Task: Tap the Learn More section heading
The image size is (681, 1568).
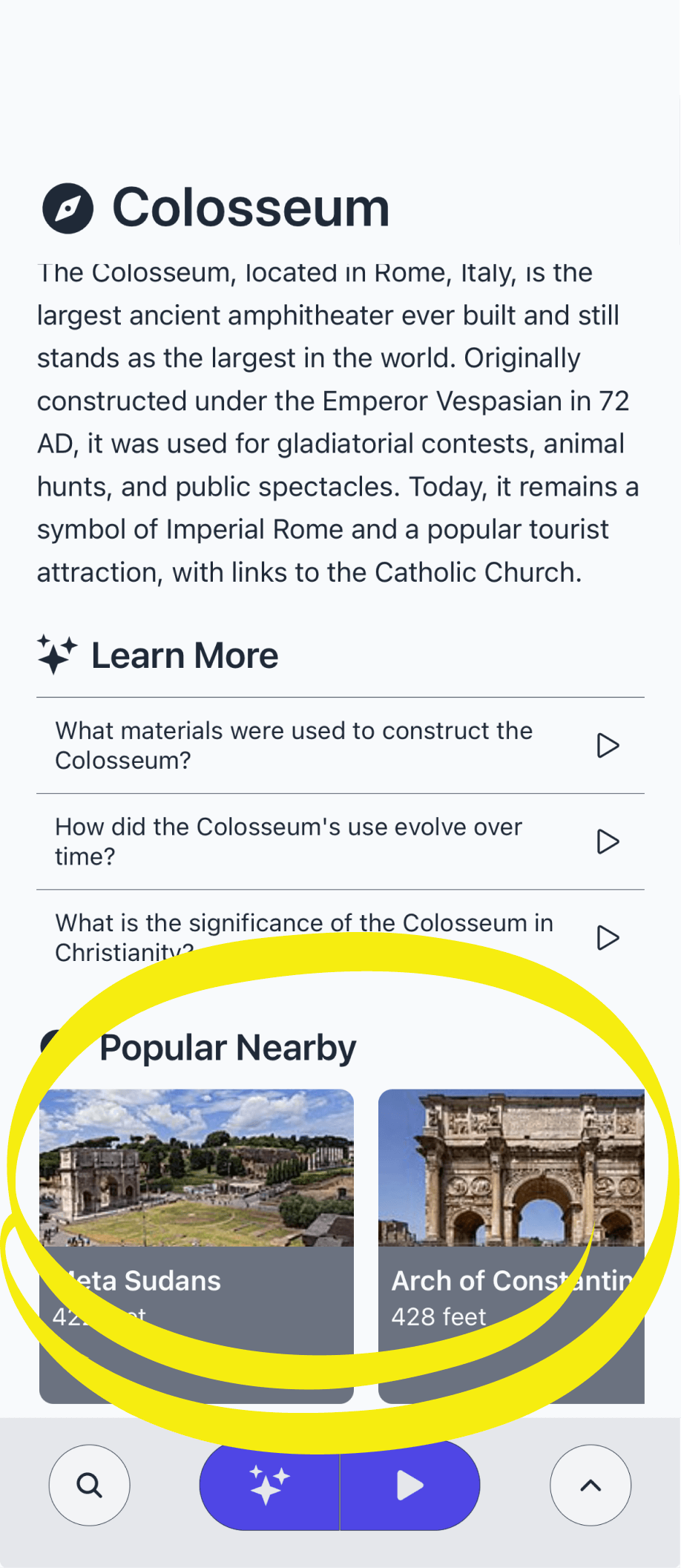Action: coord(185,655)
